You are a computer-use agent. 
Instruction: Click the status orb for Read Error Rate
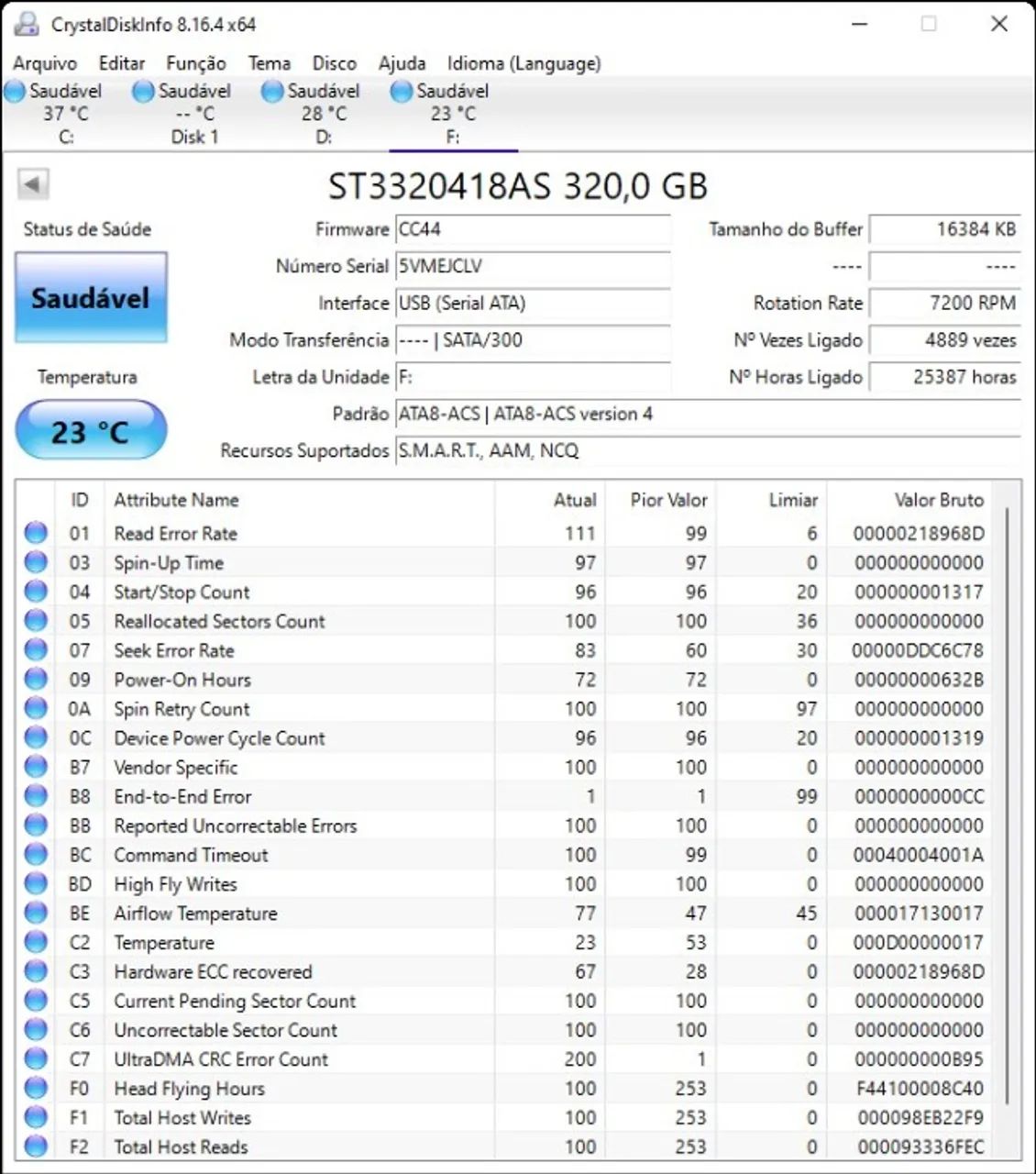click(x=36, y=533)
